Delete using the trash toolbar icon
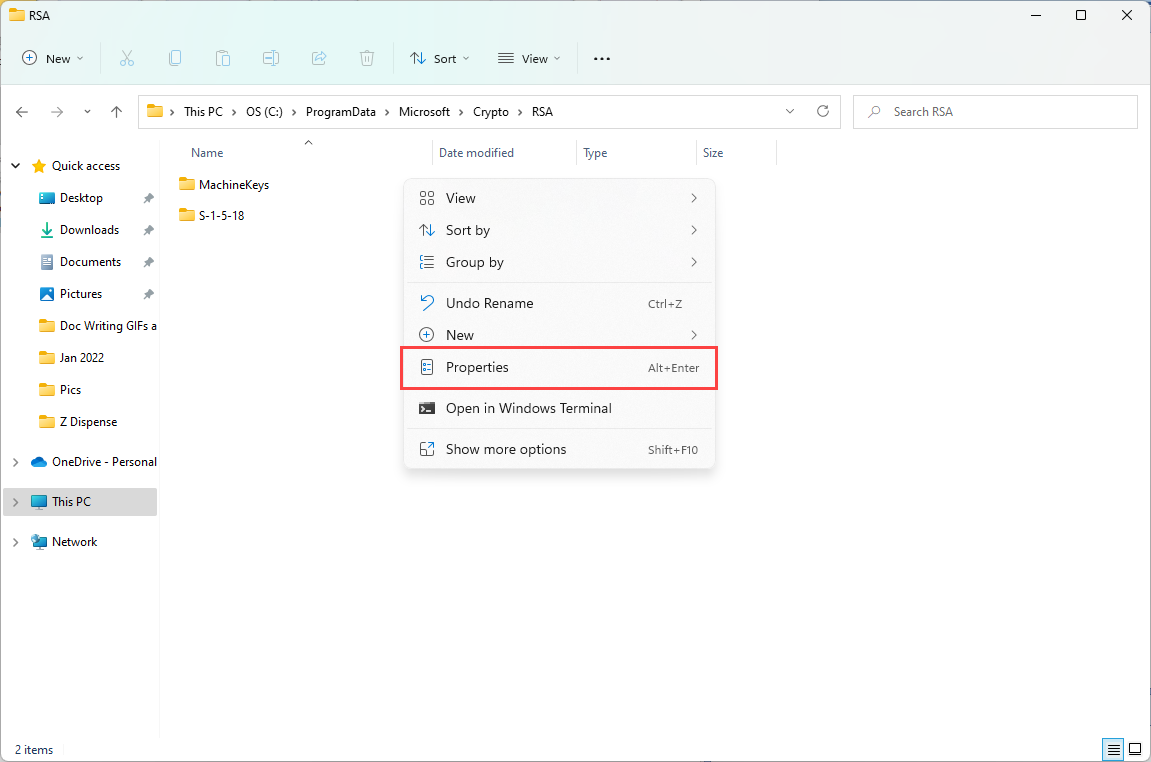The width and height of the screenshot is (1151, 762). coord(367,58)
